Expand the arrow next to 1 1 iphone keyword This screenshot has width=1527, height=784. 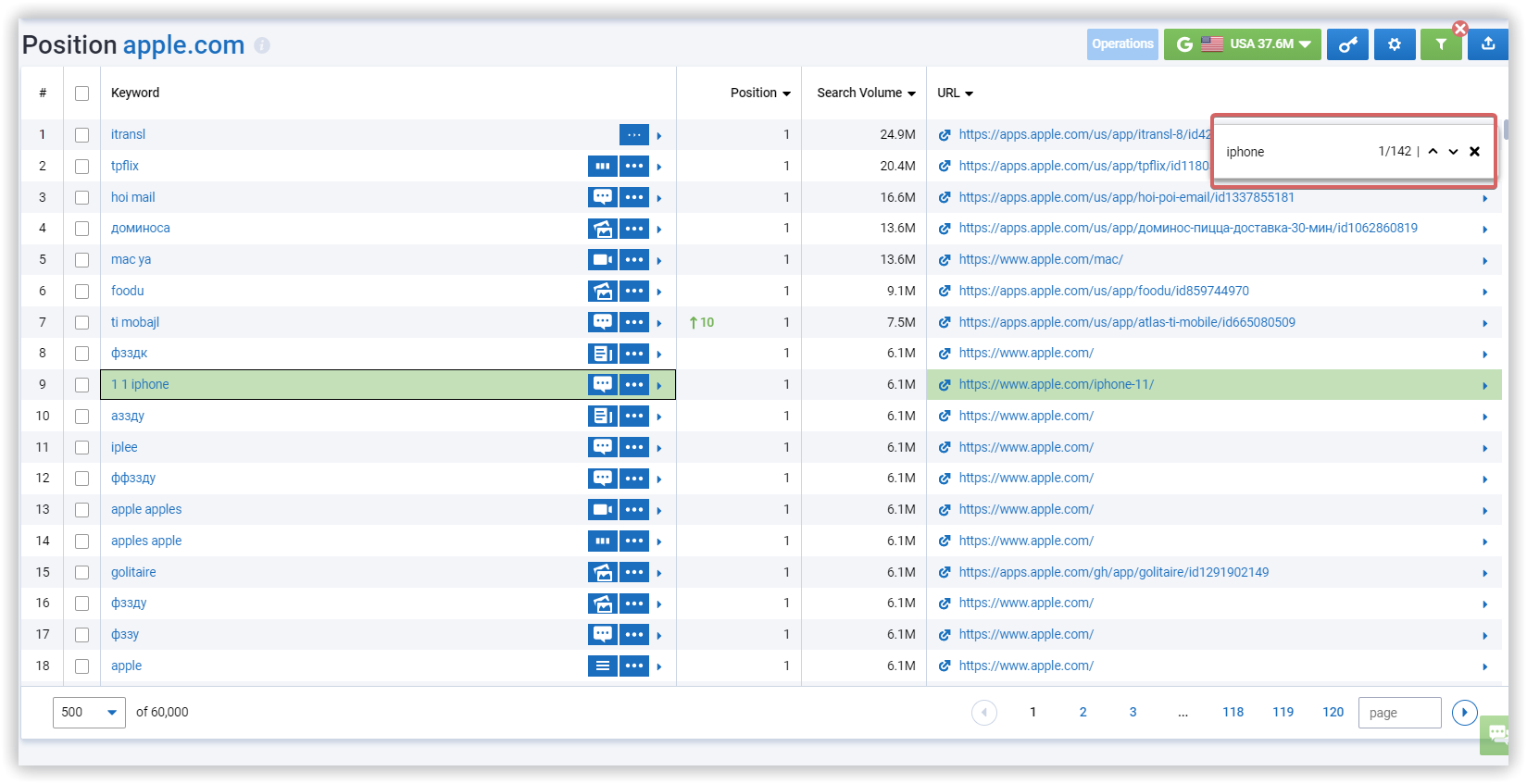[659, 386]
